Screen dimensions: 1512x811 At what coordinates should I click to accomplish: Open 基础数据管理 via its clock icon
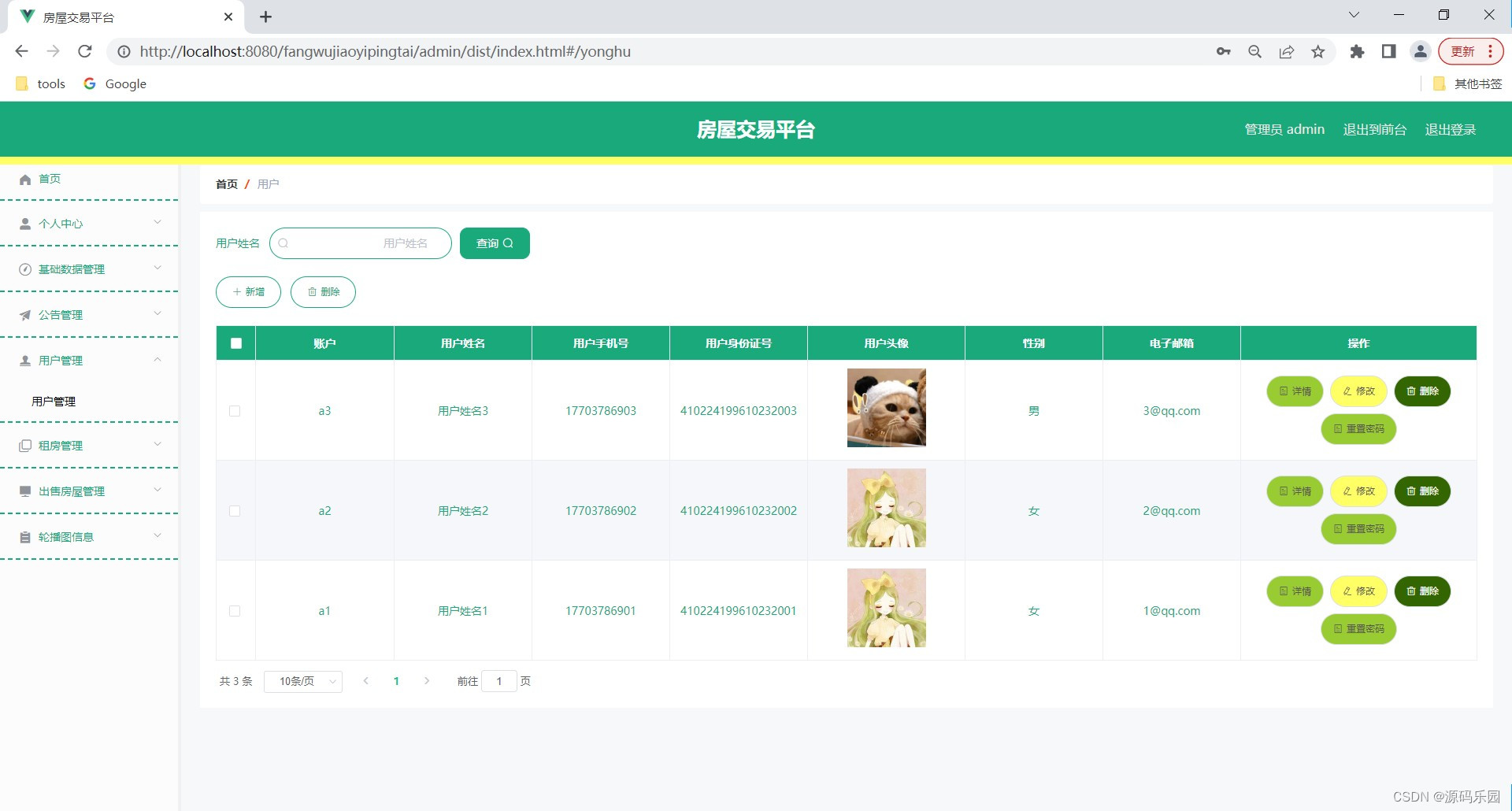[x=24, y=268]
